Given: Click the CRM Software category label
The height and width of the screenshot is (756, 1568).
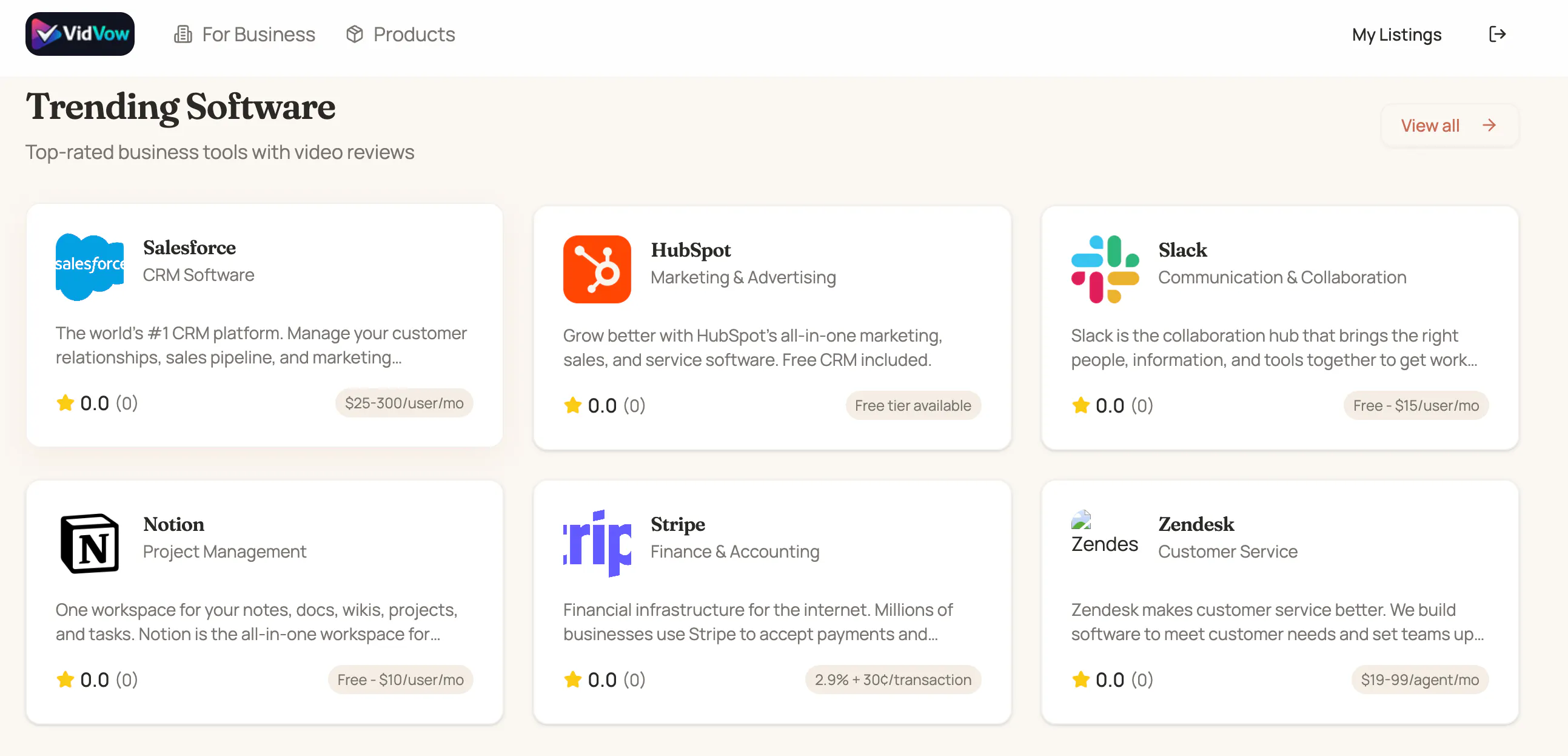Looking at the screenshot, I should 198,275.
